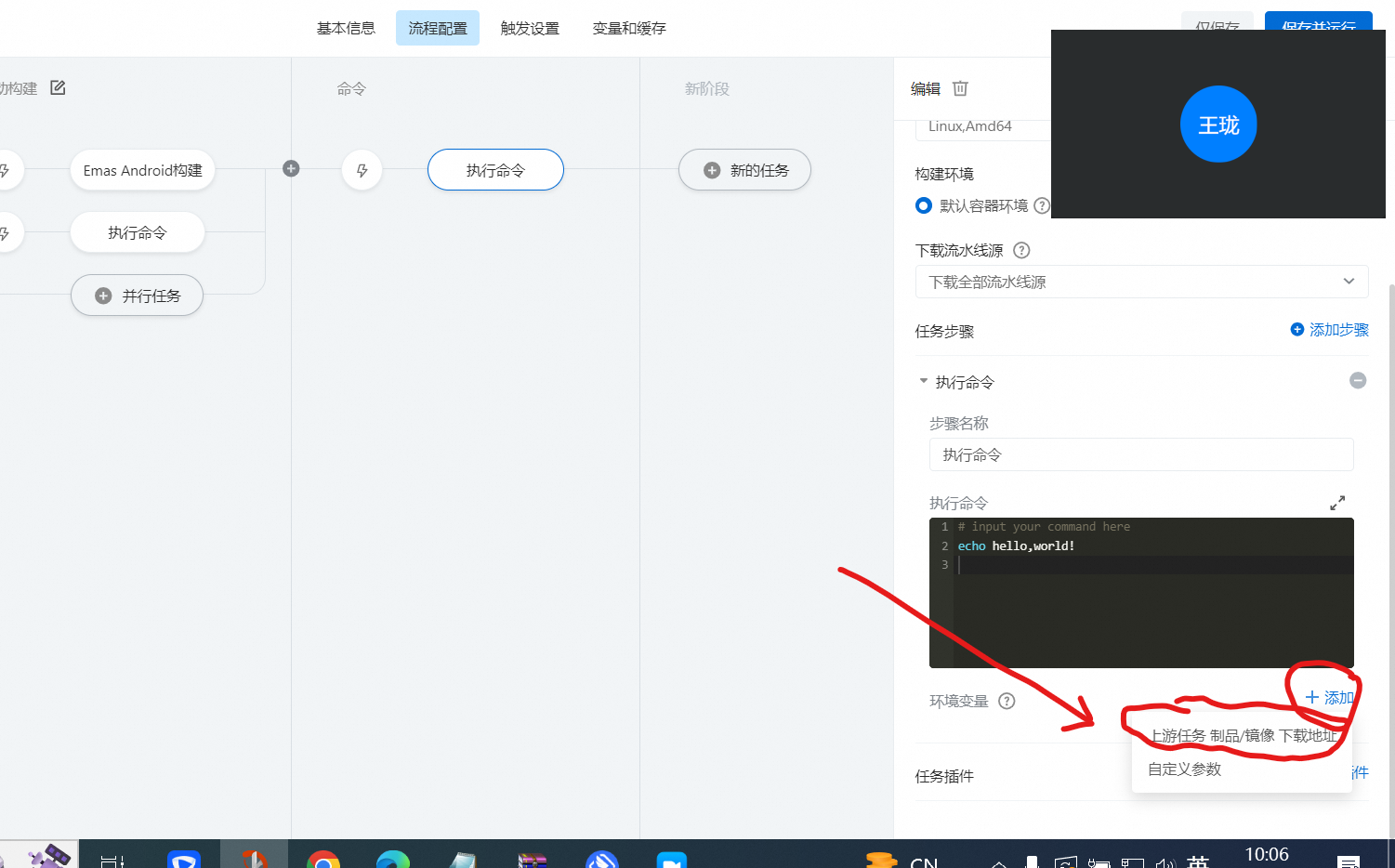The height and width of the screenshot is (868, 1395).
Task: Delete the task using trash icon
Action: pos(960,88)
